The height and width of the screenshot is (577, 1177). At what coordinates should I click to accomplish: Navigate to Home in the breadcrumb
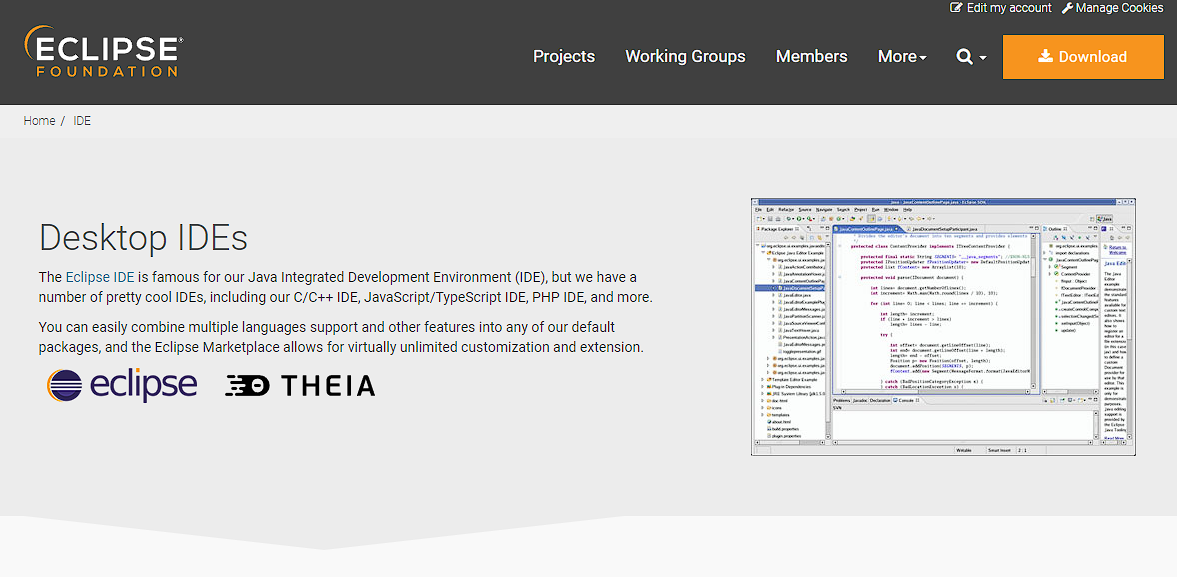(39, 121)
